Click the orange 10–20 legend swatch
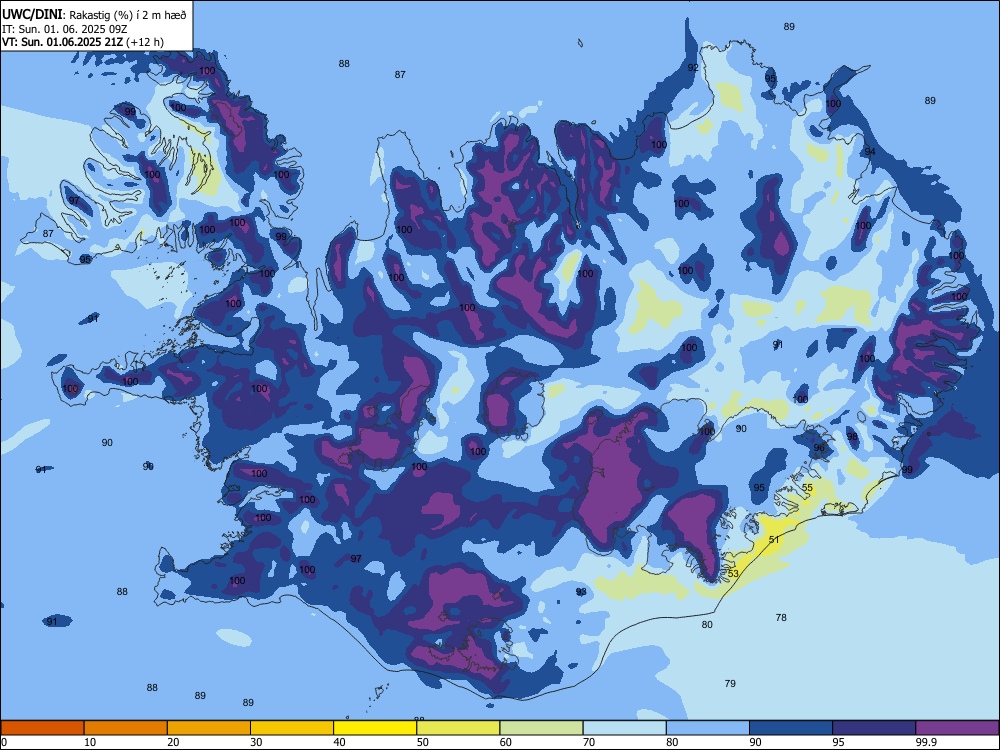Viewport: 1000px width, 750px height. [126, 728]
